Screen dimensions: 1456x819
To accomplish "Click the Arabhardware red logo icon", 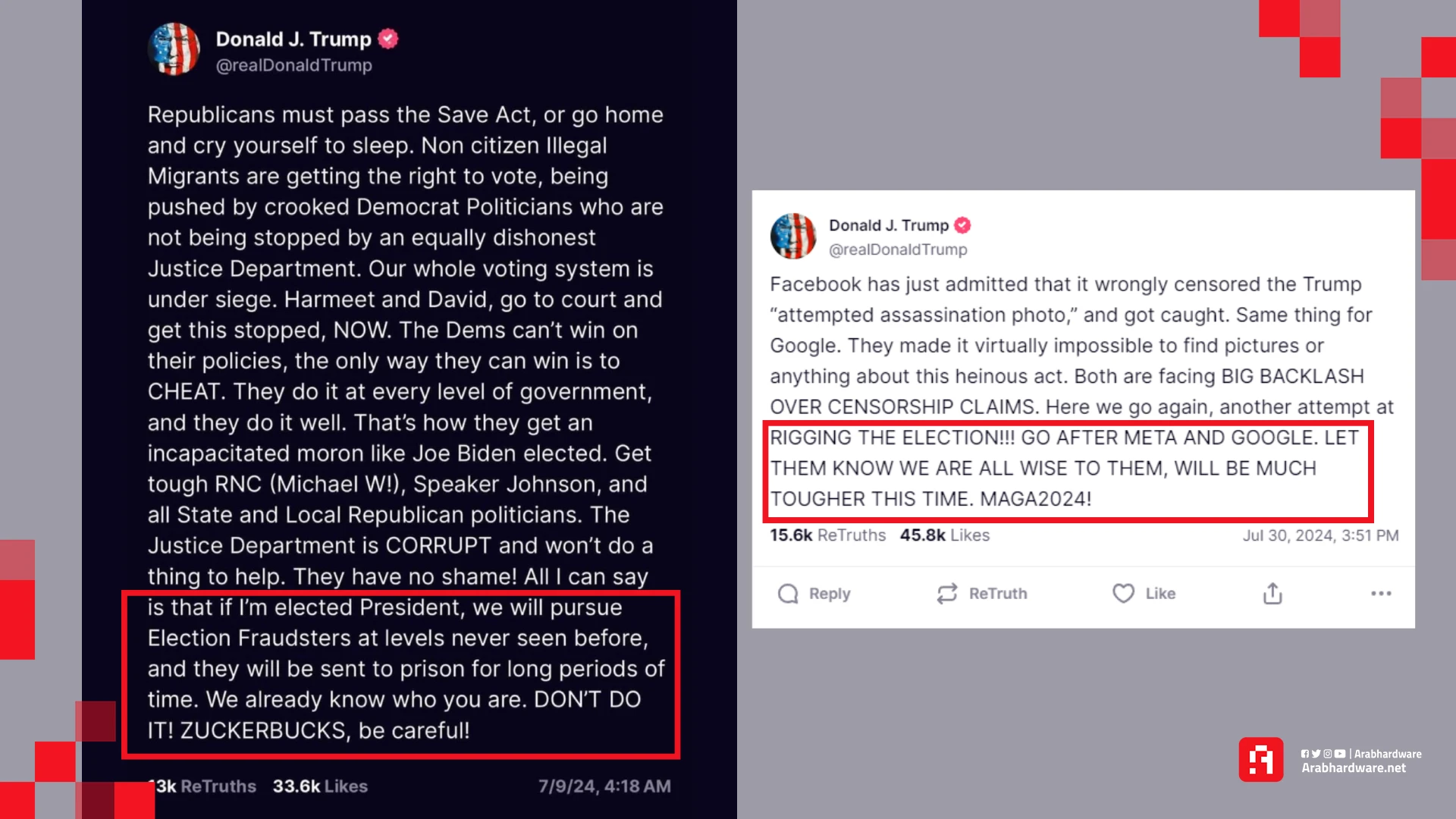I will tap(1261, 759).
